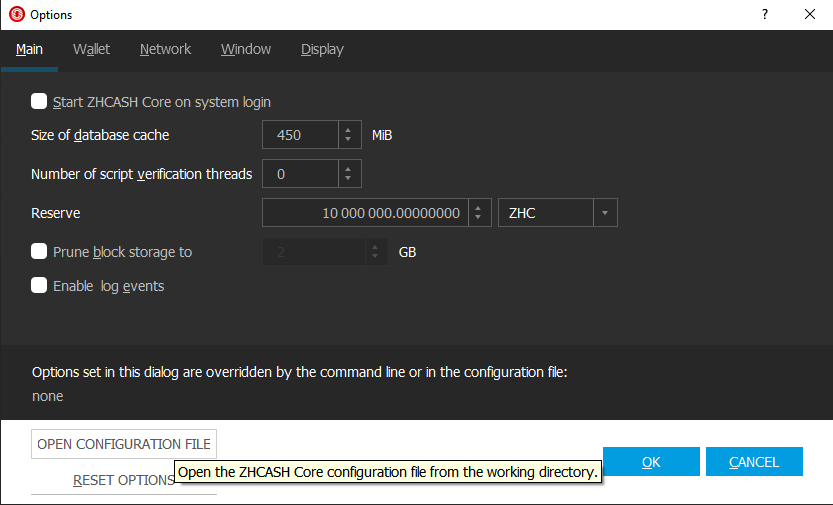Switch to the Window tab
This screenshot has height=505, width=833.
[246, 49]
